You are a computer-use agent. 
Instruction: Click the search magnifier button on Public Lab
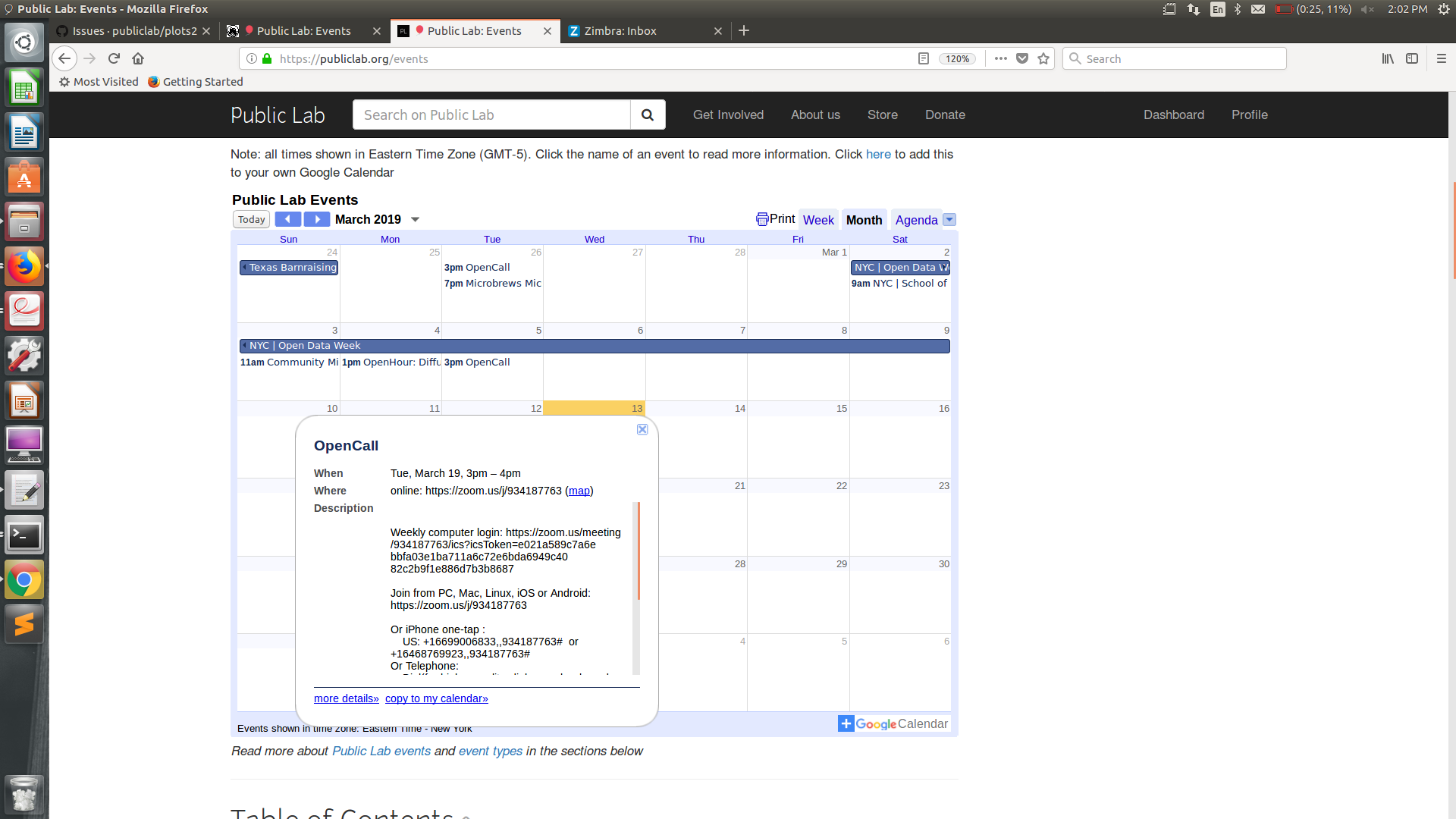[647, 115]
